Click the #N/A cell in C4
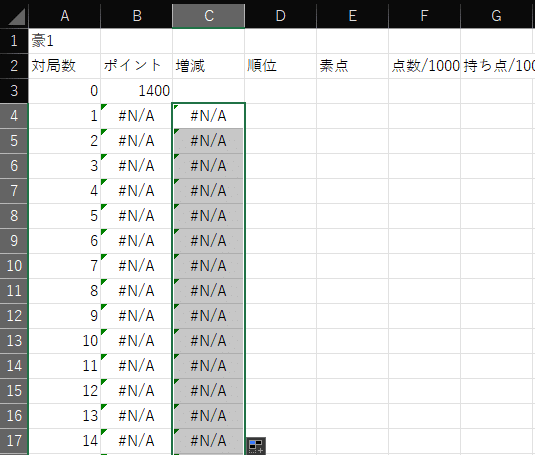Image resolution: width=535 pixels, height=455 pixels. click(x=208, y=116)
